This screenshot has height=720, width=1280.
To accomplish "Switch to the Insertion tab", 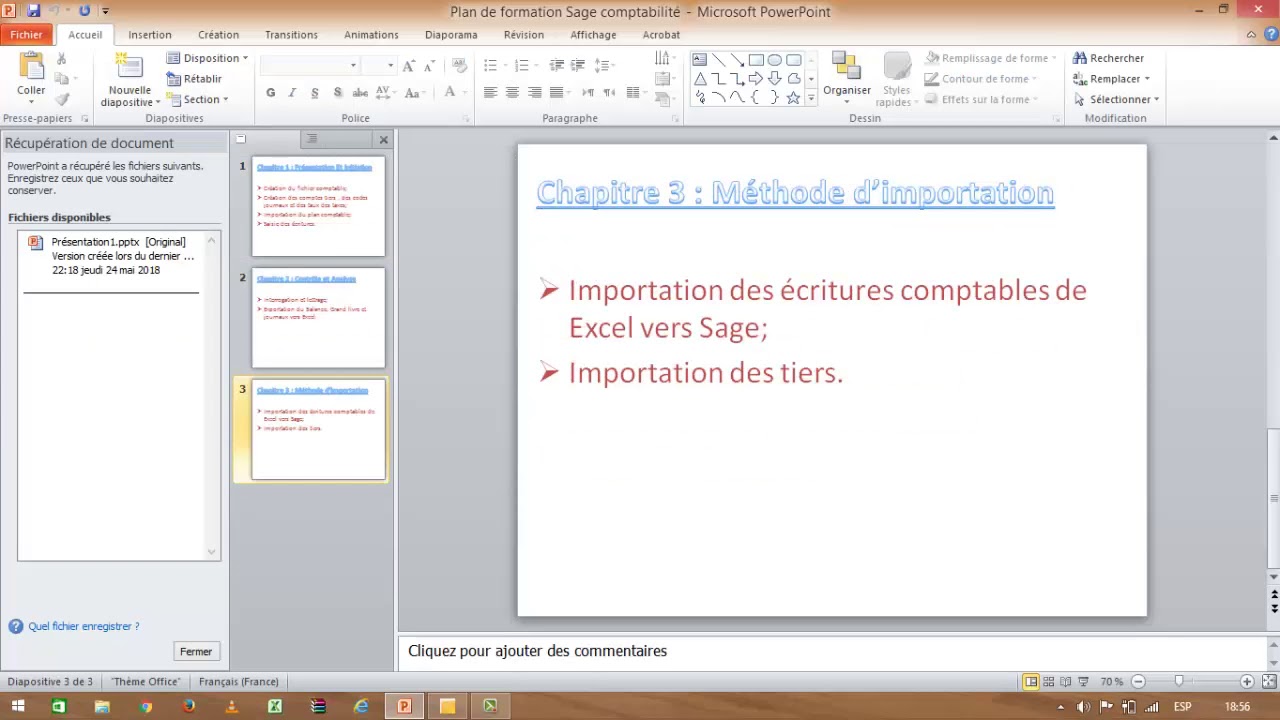I will 150,34.
